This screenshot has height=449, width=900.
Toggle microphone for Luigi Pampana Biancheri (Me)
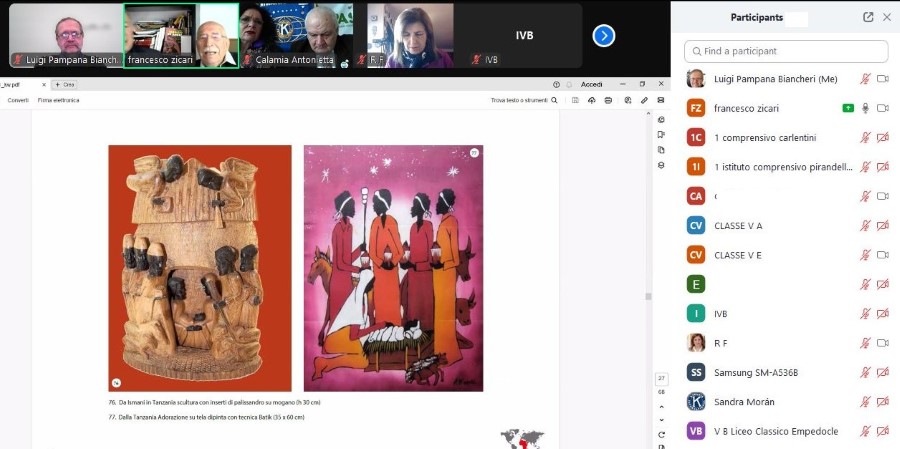(x=865, y=79)
